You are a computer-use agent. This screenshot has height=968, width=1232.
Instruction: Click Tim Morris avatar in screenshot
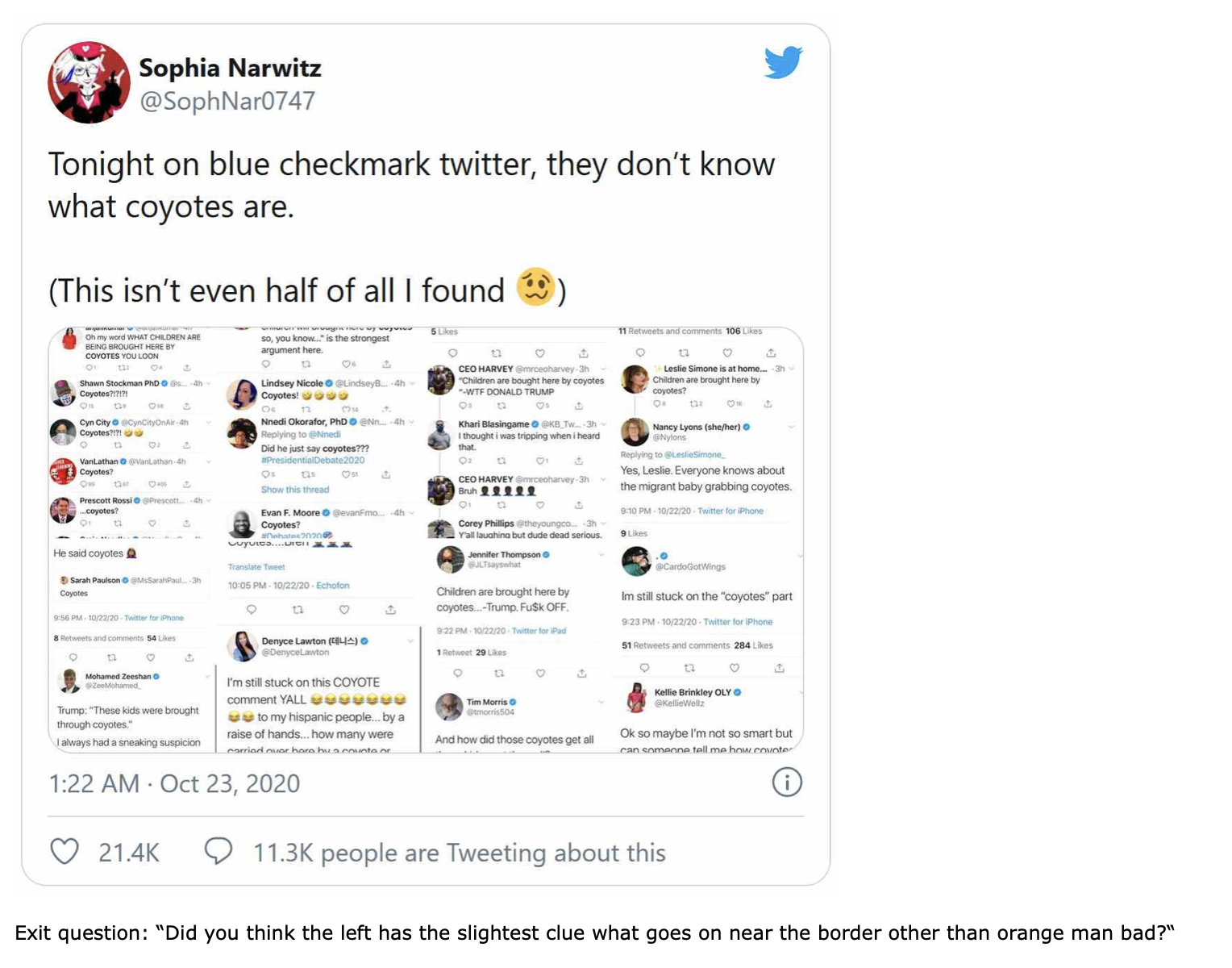[449, 707]
